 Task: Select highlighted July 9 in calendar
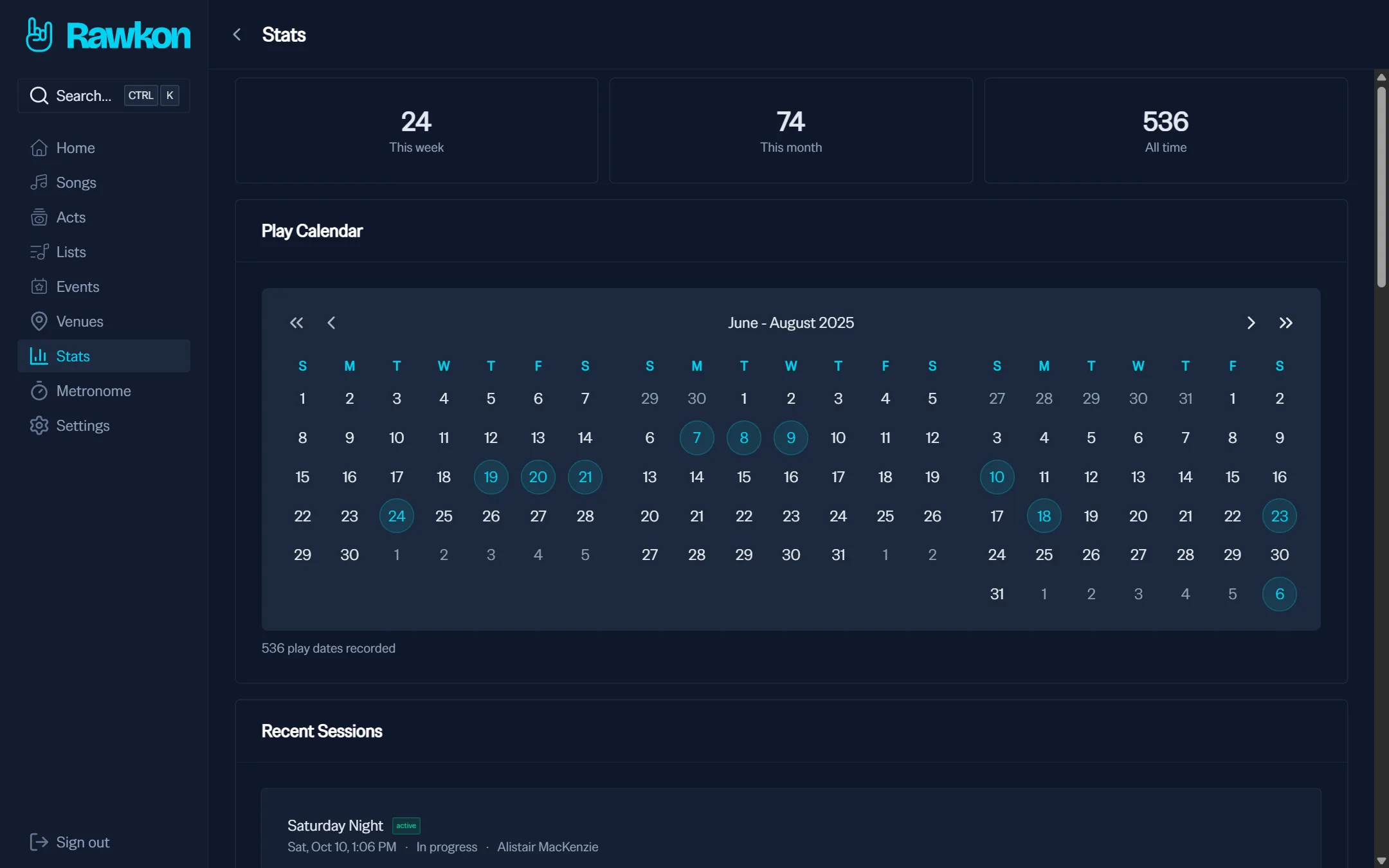(791, 438)
